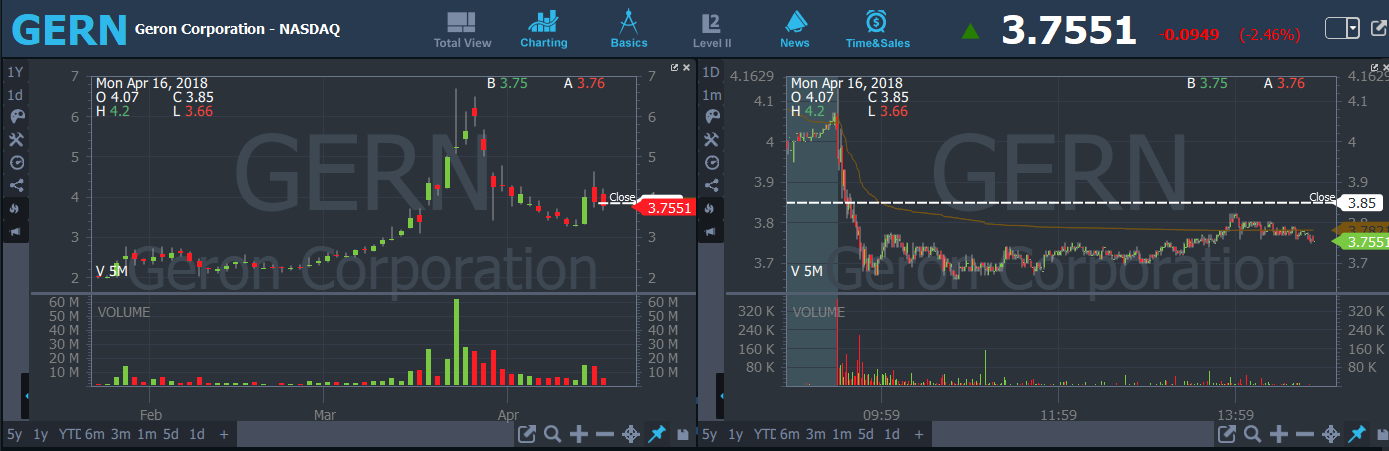Screen dimensions: 1389x451
Task: Toggle crosshair tool on left chart
Action: coord(631,434)
